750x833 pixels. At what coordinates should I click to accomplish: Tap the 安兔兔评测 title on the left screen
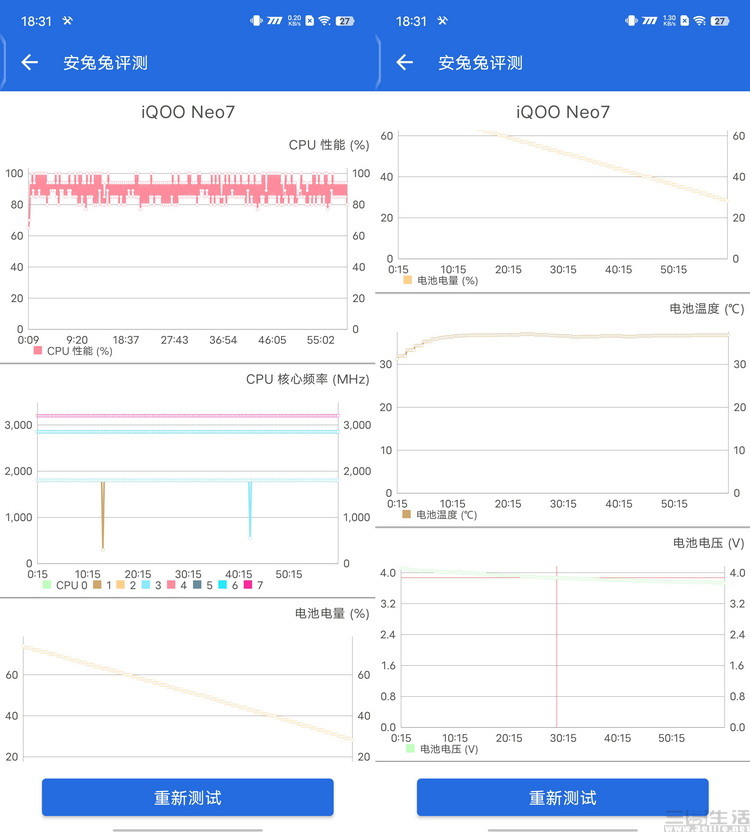[x=105, y=63]
